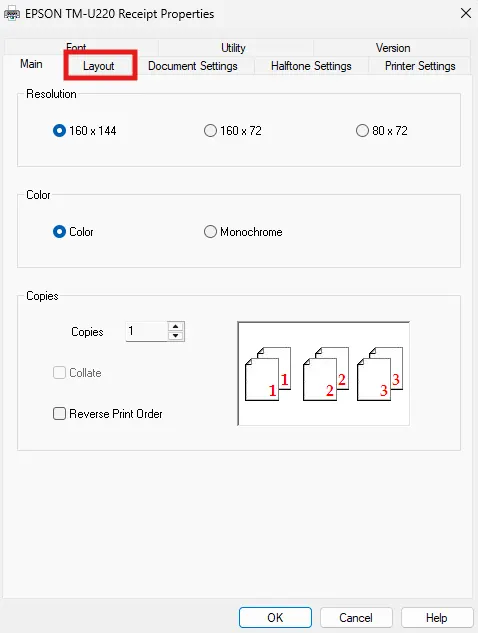Click the printer icon in title bar
This screenshot has width=478, height=633.
coord(12,14)
